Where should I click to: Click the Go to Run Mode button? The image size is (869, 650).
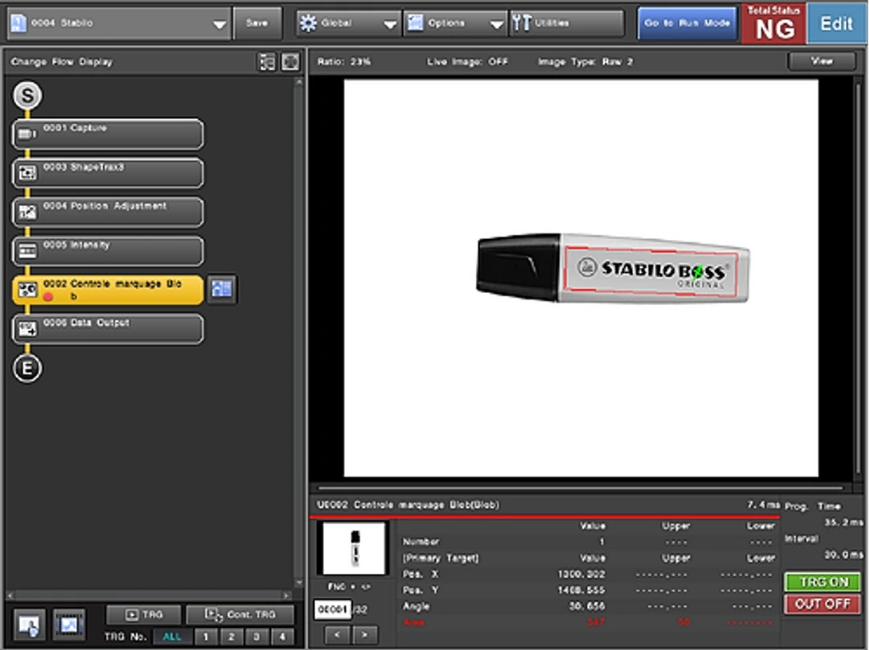[685, 23]
